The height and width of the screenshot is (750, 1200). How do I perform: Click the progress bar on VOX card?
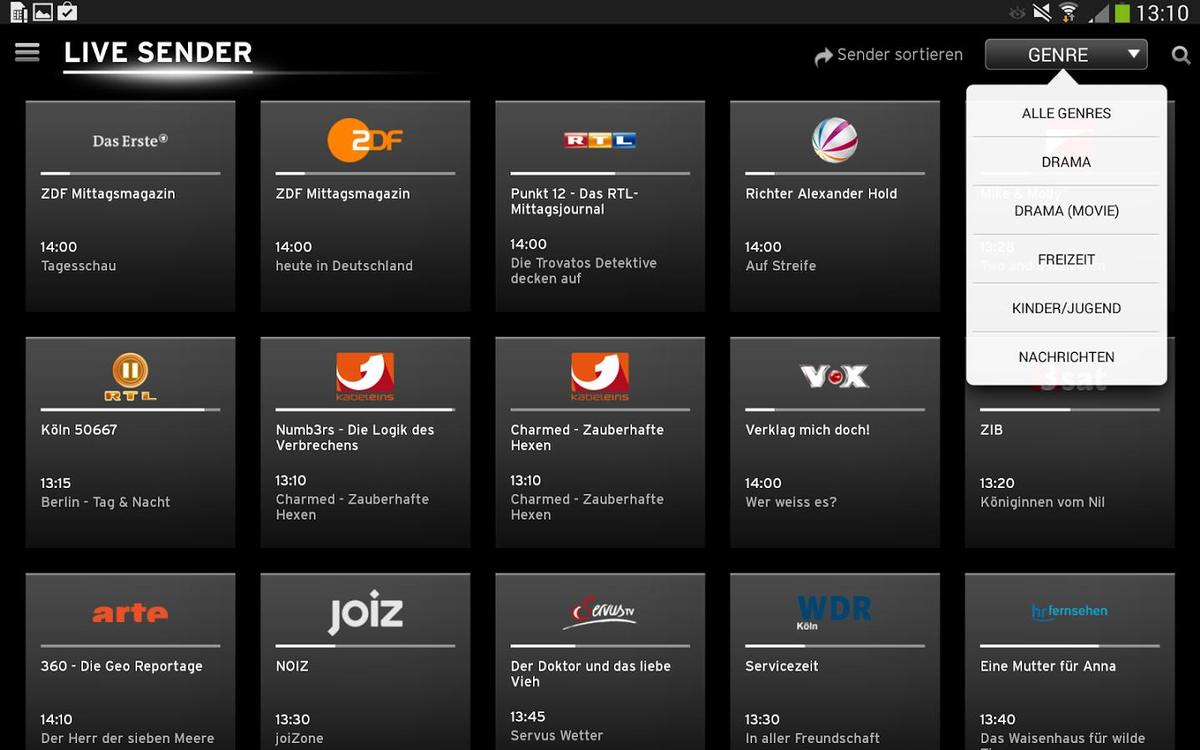(835, 410)
